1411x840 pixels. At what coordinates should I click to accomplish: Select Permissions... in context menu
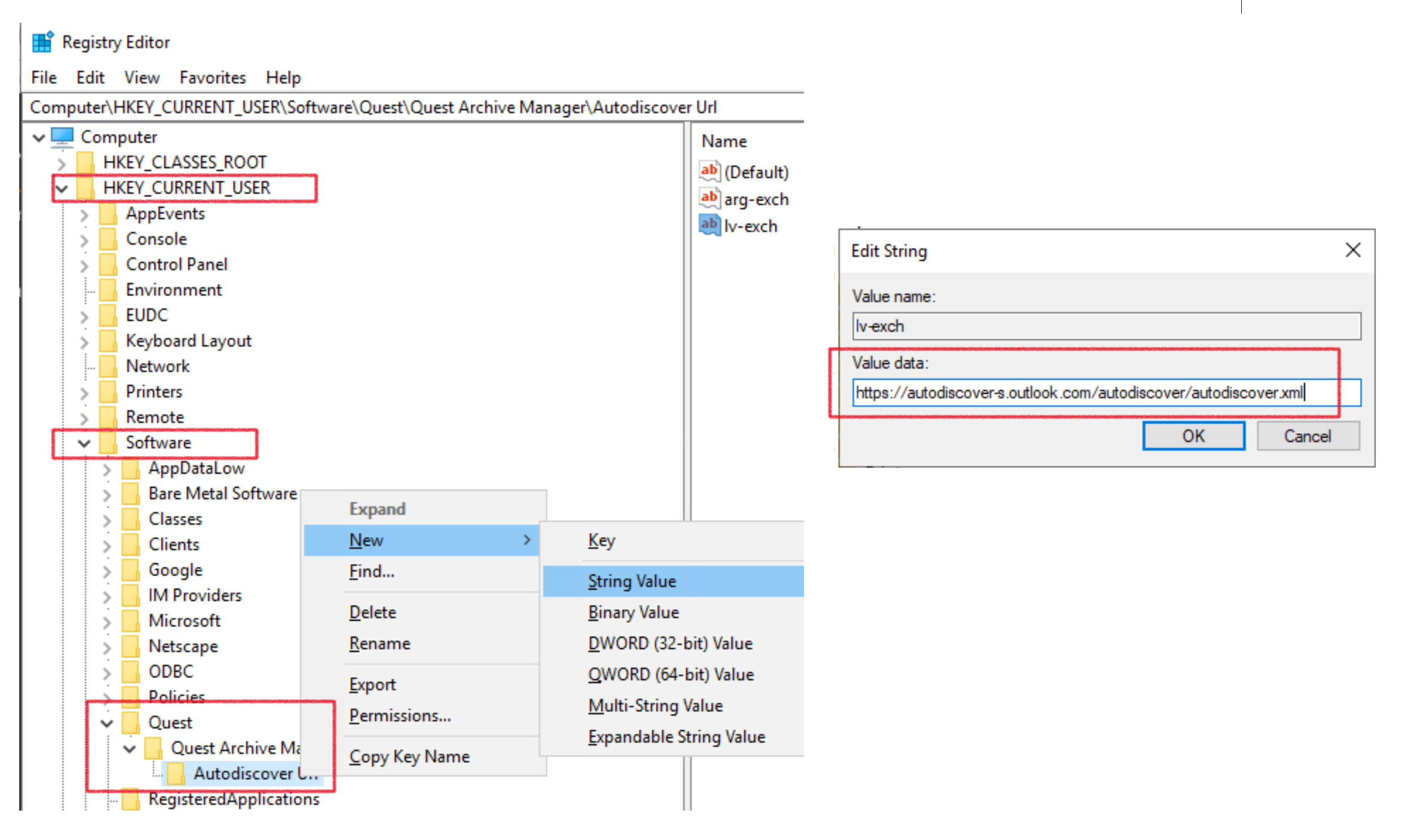tap(399, 716)
